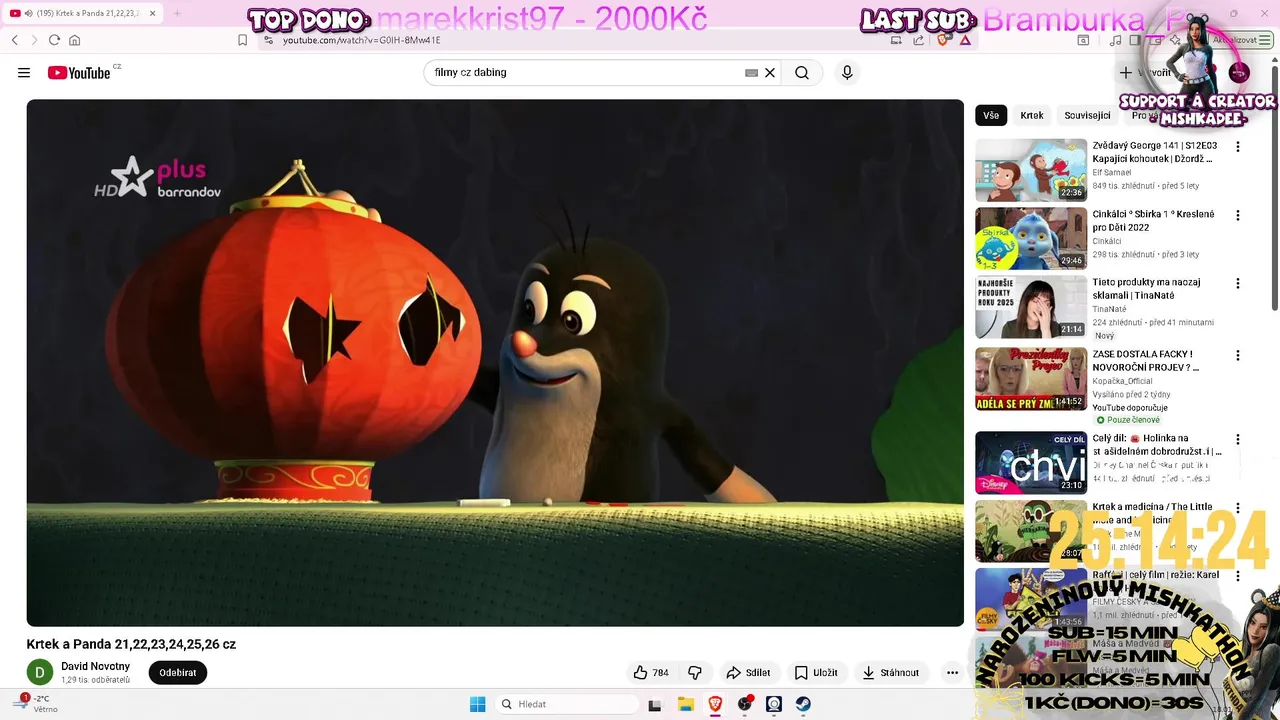Click the video player showing Krtek
The image size is (1280, 720).
pyautogui.click(x=495, y=363)
